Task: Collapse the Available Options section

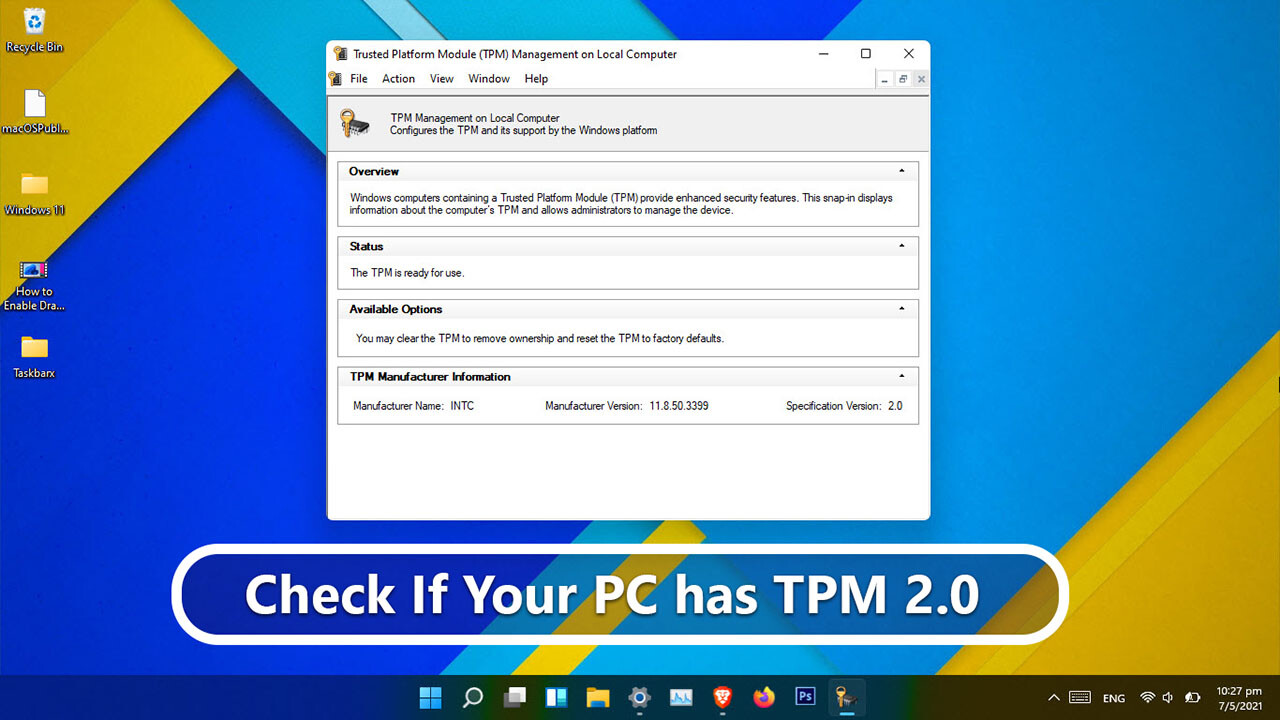Action: click(x=902, y=309)
